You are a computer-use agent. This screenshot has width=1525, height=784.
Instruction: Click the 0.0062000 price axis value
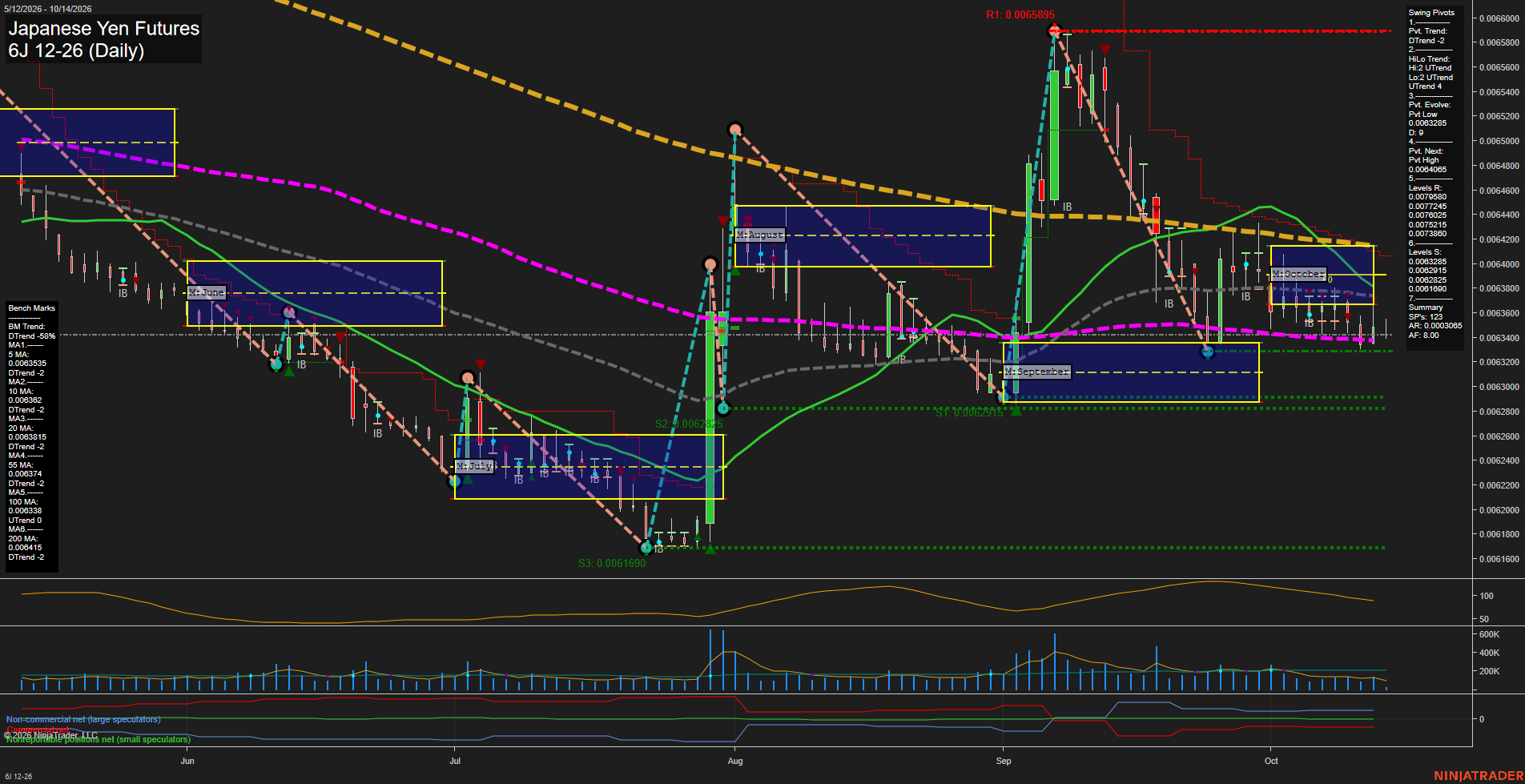click(1499, 510)
